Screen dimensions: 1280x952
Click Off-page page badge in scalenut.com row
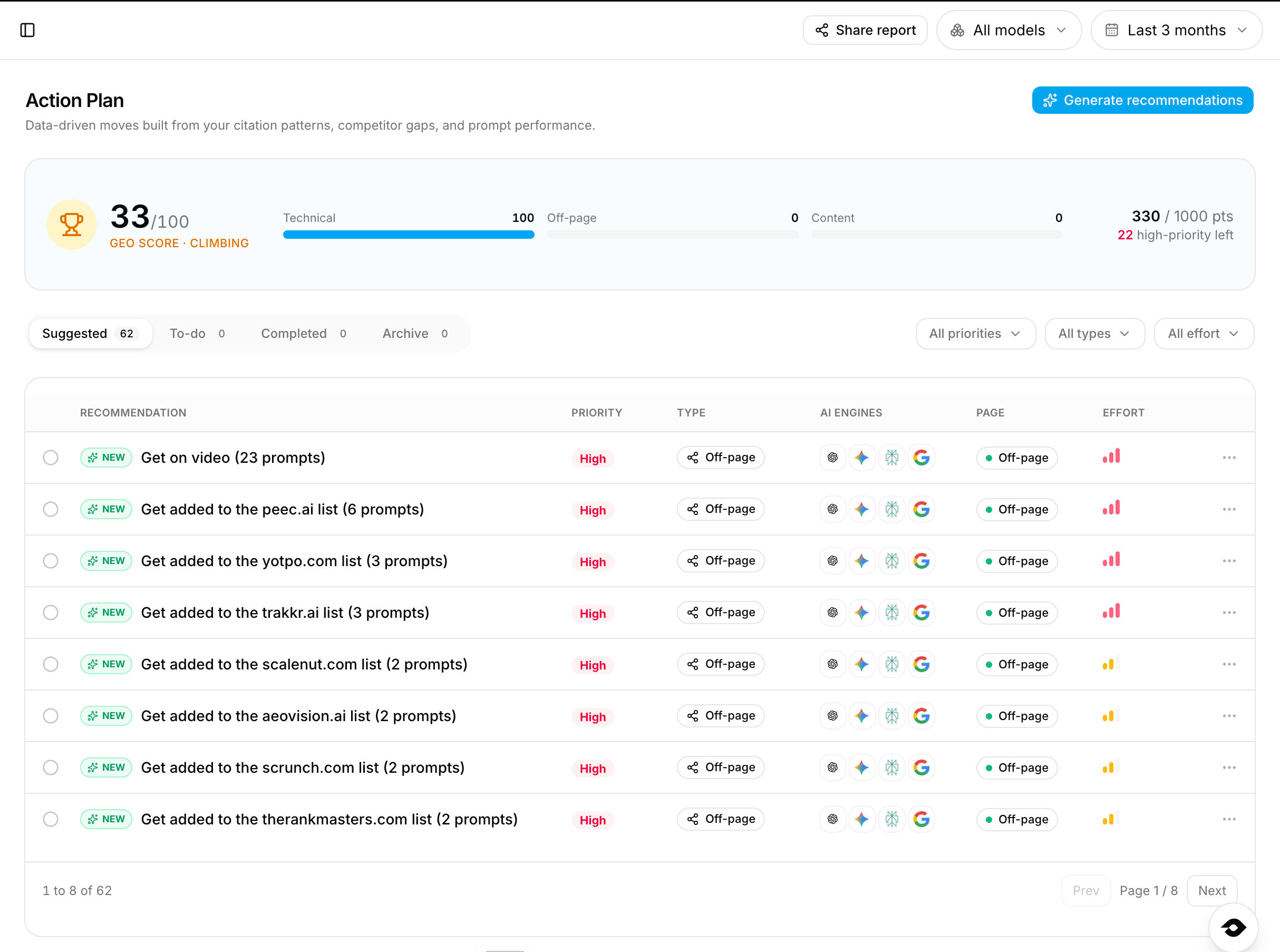(x=1016, y=664)
